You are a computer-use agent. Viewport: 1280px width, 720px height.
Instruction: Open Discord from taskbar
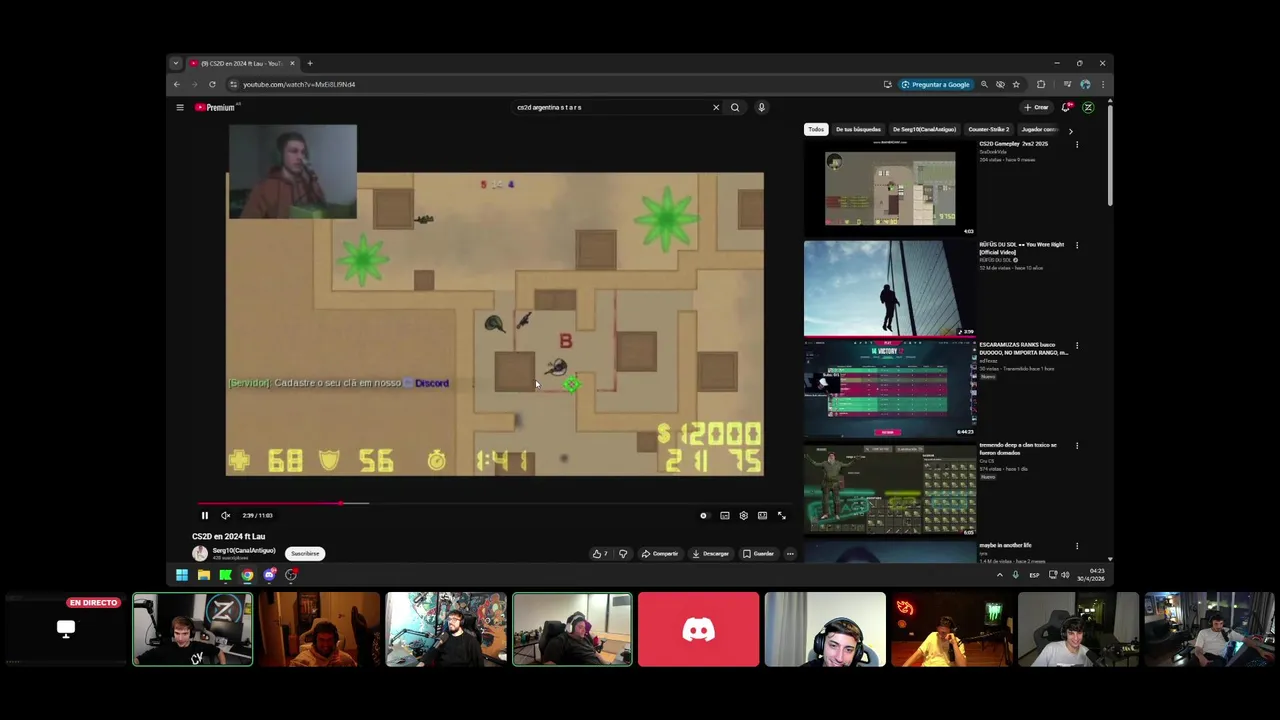point(269,575)
